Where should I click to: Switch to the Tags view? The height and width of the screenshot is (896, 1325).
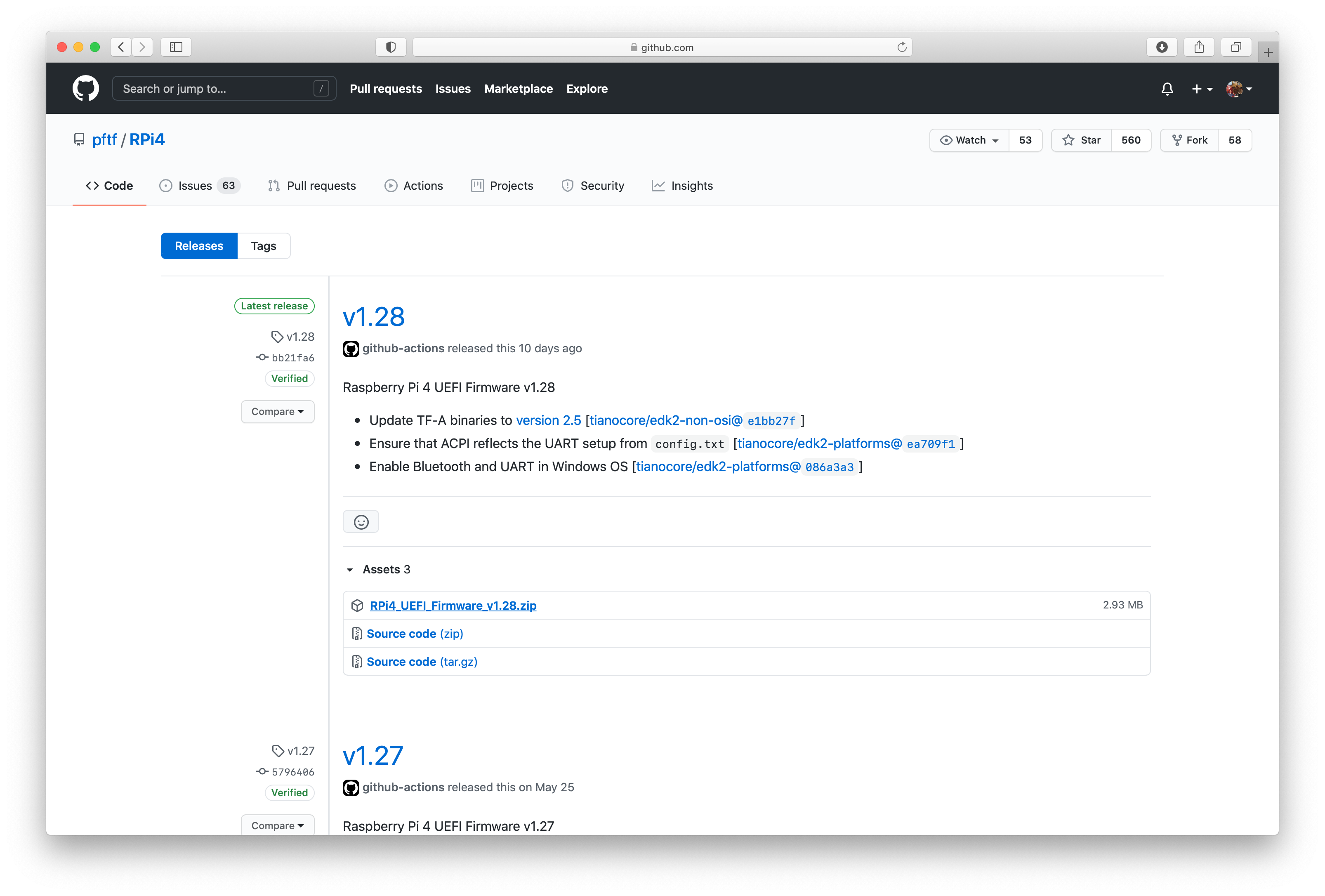(x=264, y=246)
